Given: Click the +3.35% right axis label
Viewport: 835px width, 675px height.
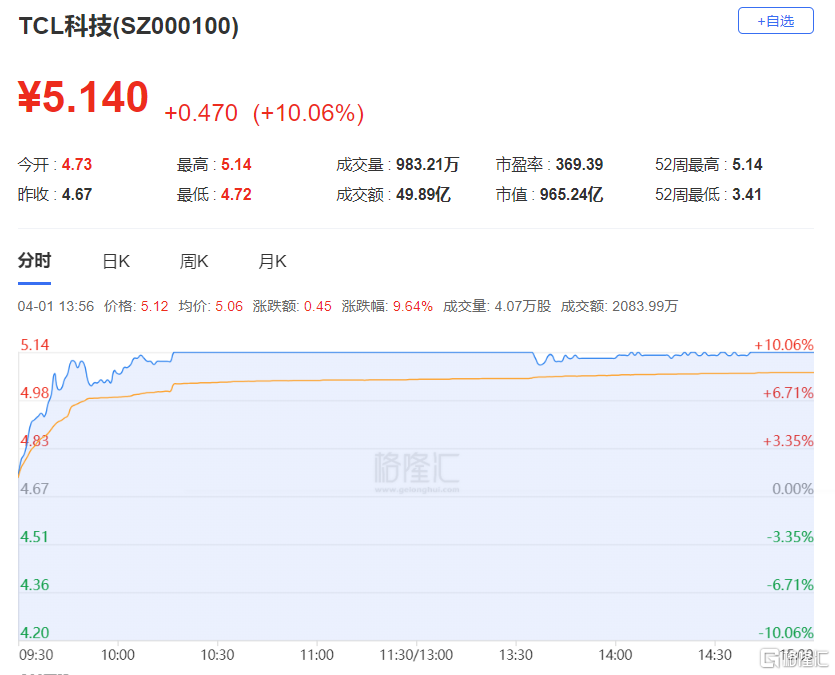Looking at the screenshot, I should point(788,441).
